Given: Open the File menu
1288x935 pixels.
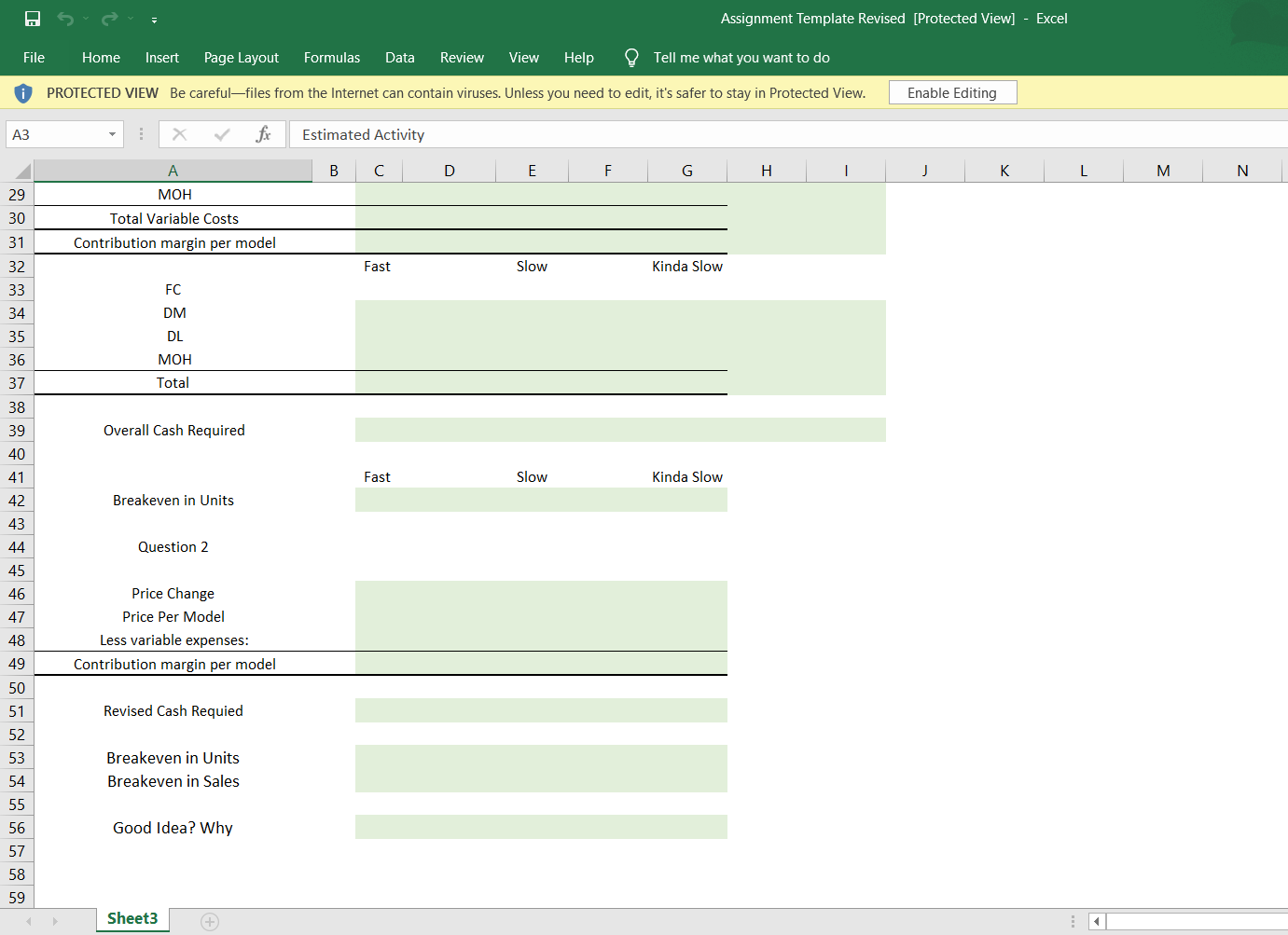Looking at the screenshot, I should [x=34, y=57].
